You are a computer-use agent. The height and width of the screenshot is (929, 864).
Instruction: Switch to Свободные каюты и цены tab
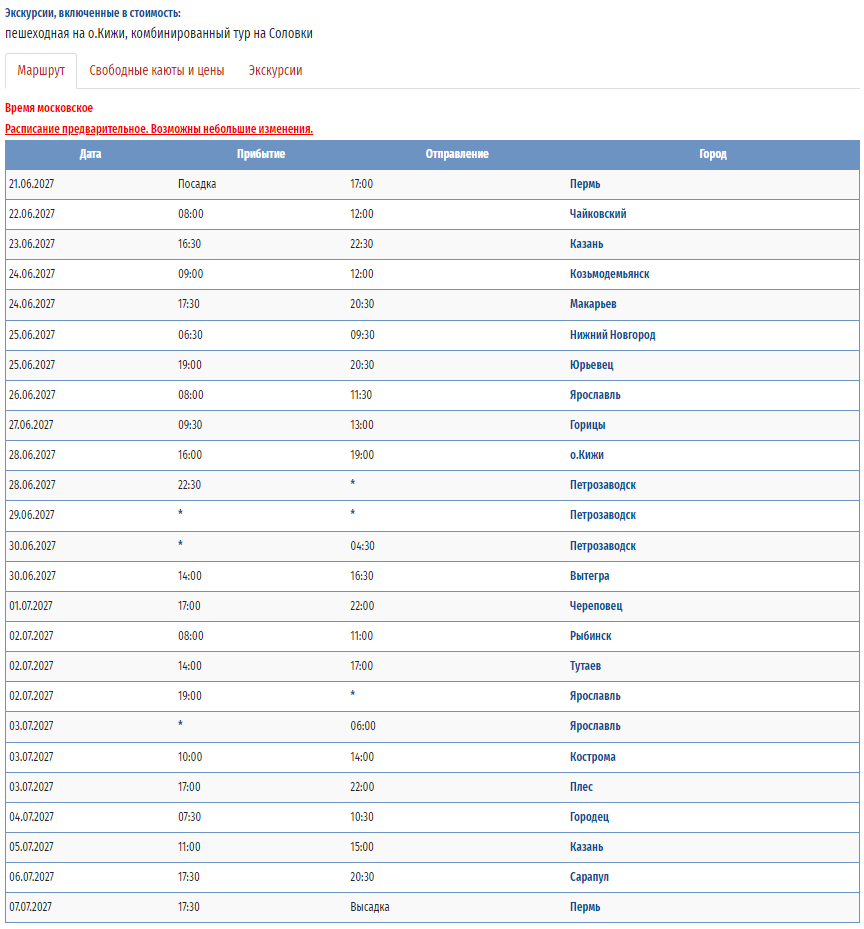pyautogui.click(x=156, y=71)
